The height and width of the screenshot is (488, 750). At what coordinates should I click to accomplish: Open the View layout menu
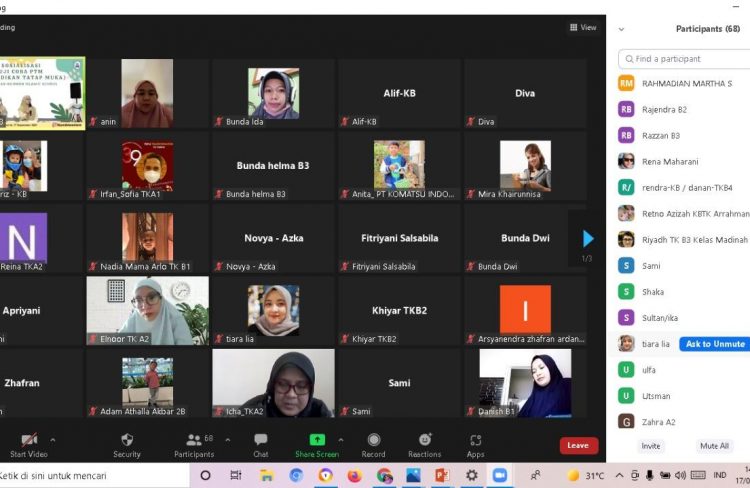point(583,27)
